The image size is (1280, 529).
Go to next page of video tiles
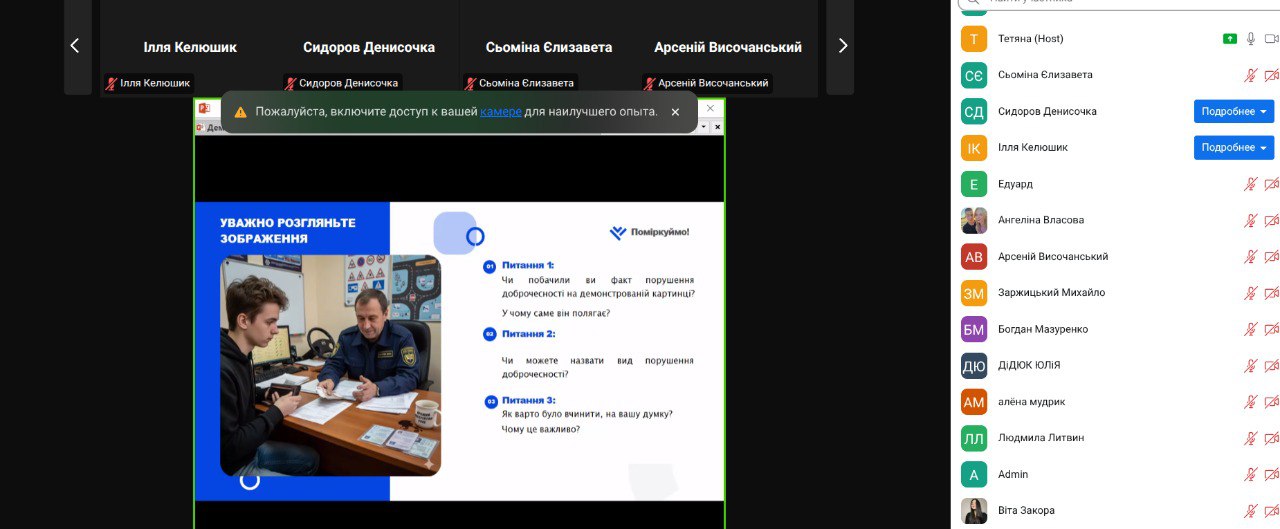click(x=842, y=45)
